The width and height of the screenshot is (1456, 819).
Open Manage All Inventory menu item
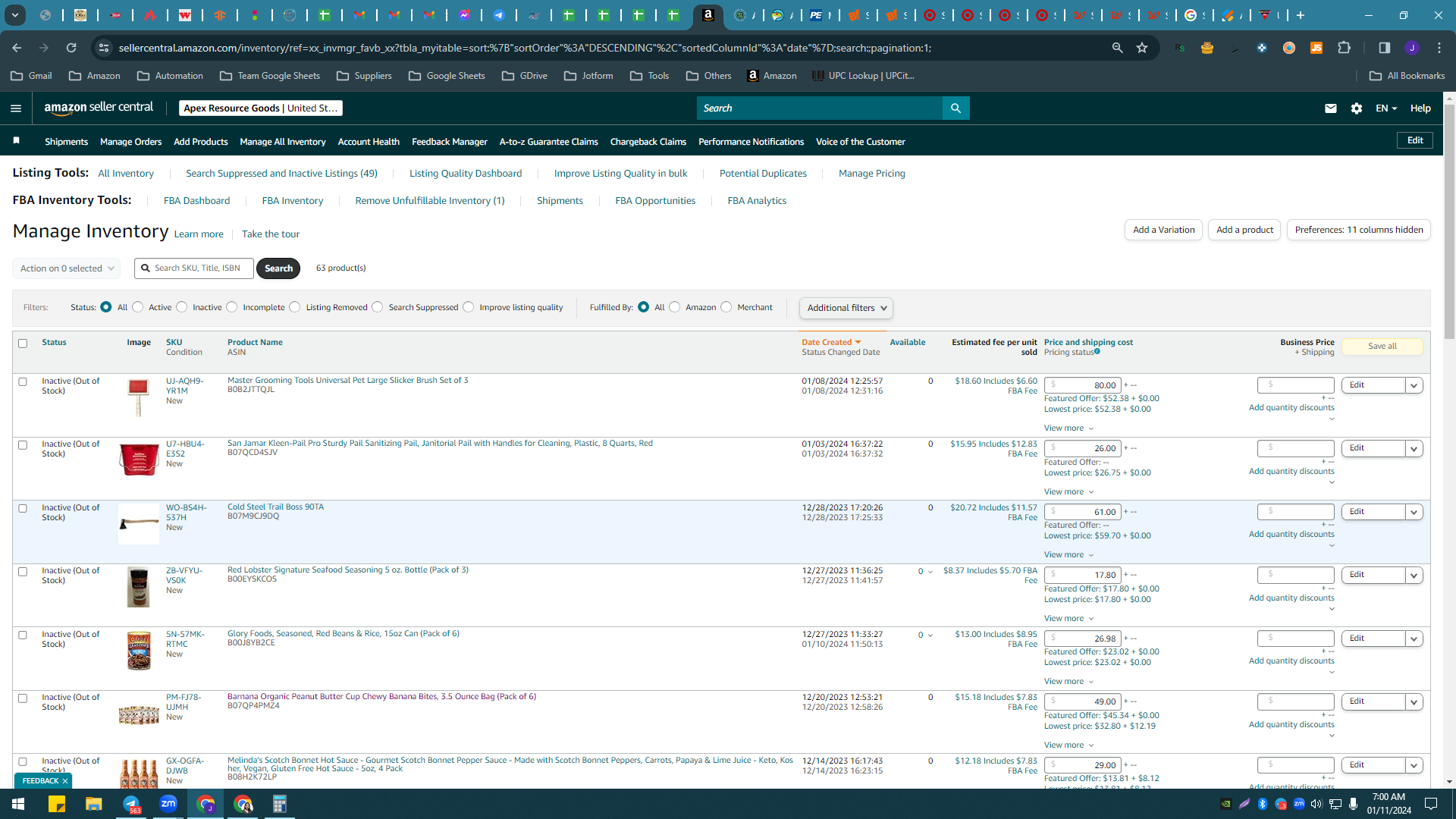click(283, 142)
